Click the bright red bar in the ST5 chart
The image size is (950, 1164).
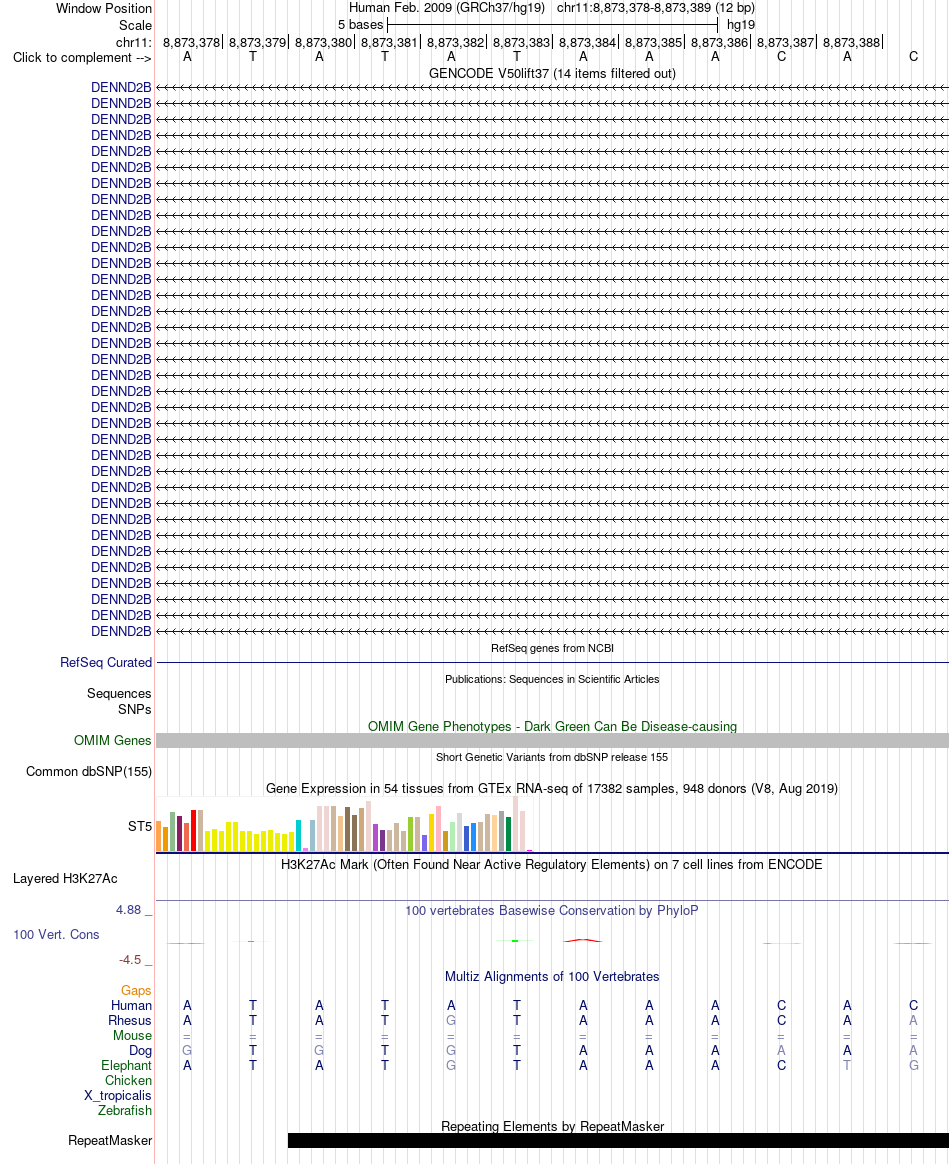click(x=194, y=830)
